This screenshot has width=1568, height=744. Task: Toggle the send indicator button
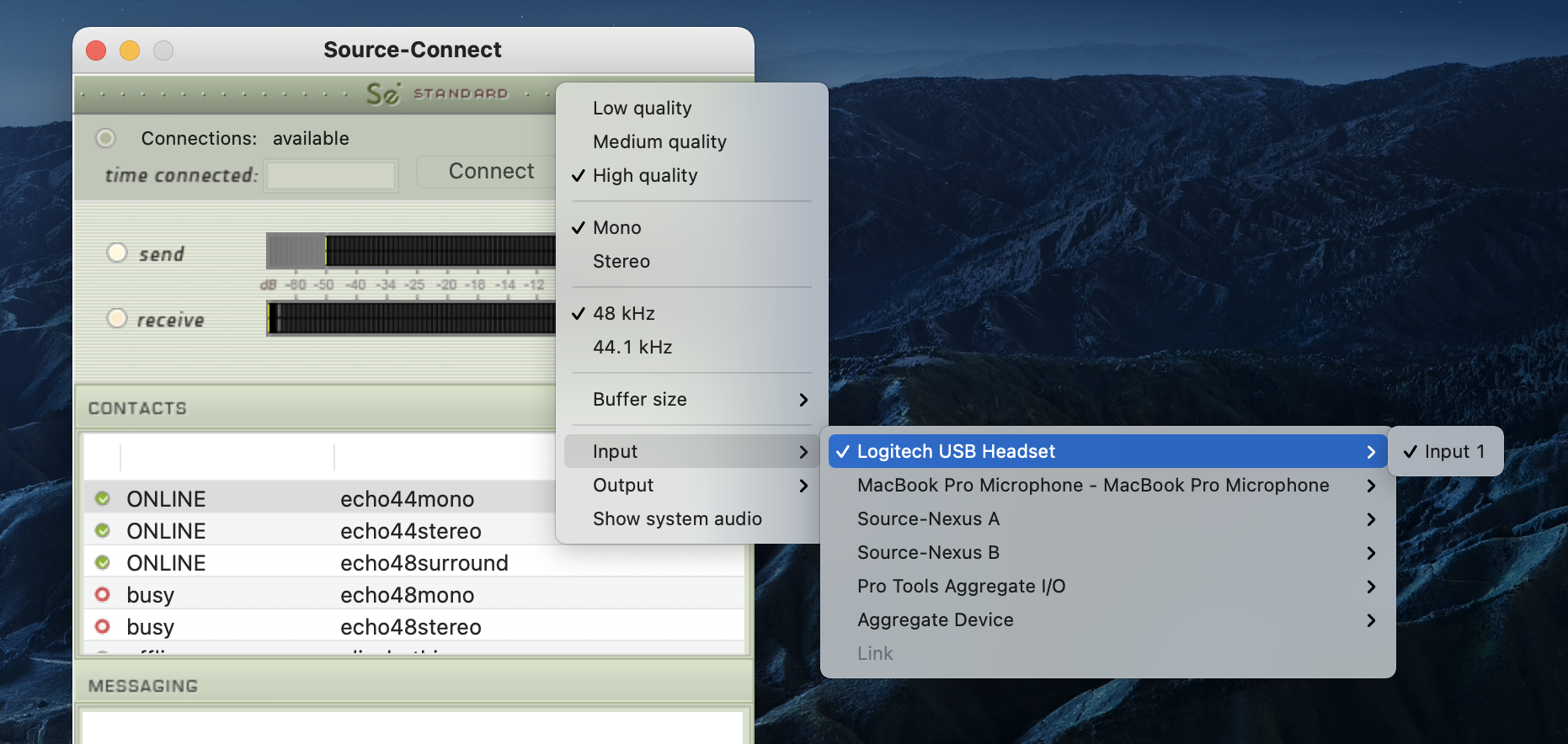(117, 252)
